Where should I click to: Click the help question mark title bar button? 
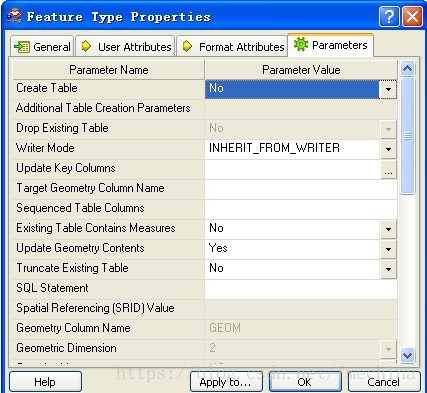point(389,16)
